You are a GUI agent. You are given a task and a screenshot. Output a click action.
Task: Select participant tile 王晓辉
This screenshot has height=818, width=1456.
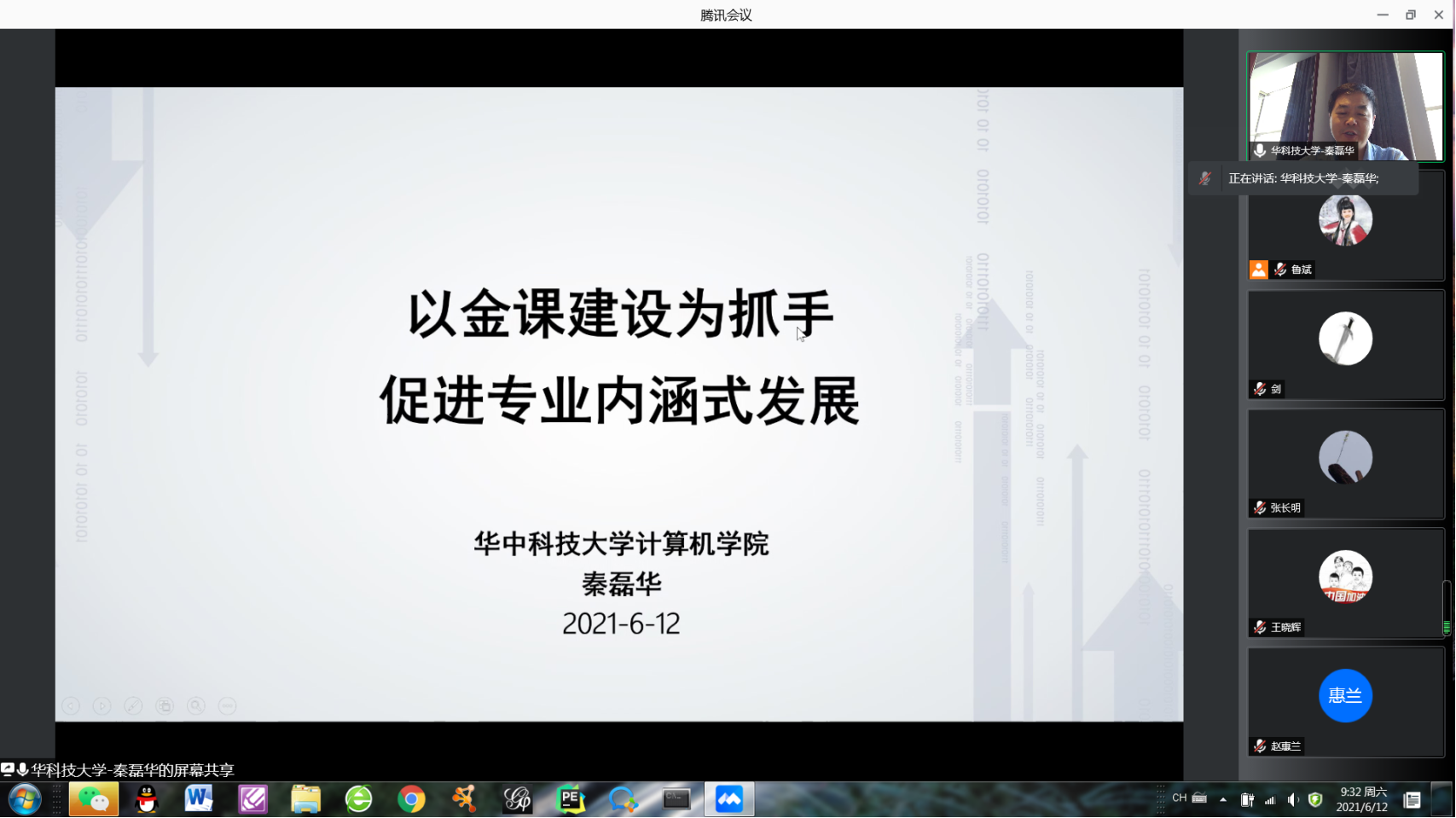(1346, 583)
